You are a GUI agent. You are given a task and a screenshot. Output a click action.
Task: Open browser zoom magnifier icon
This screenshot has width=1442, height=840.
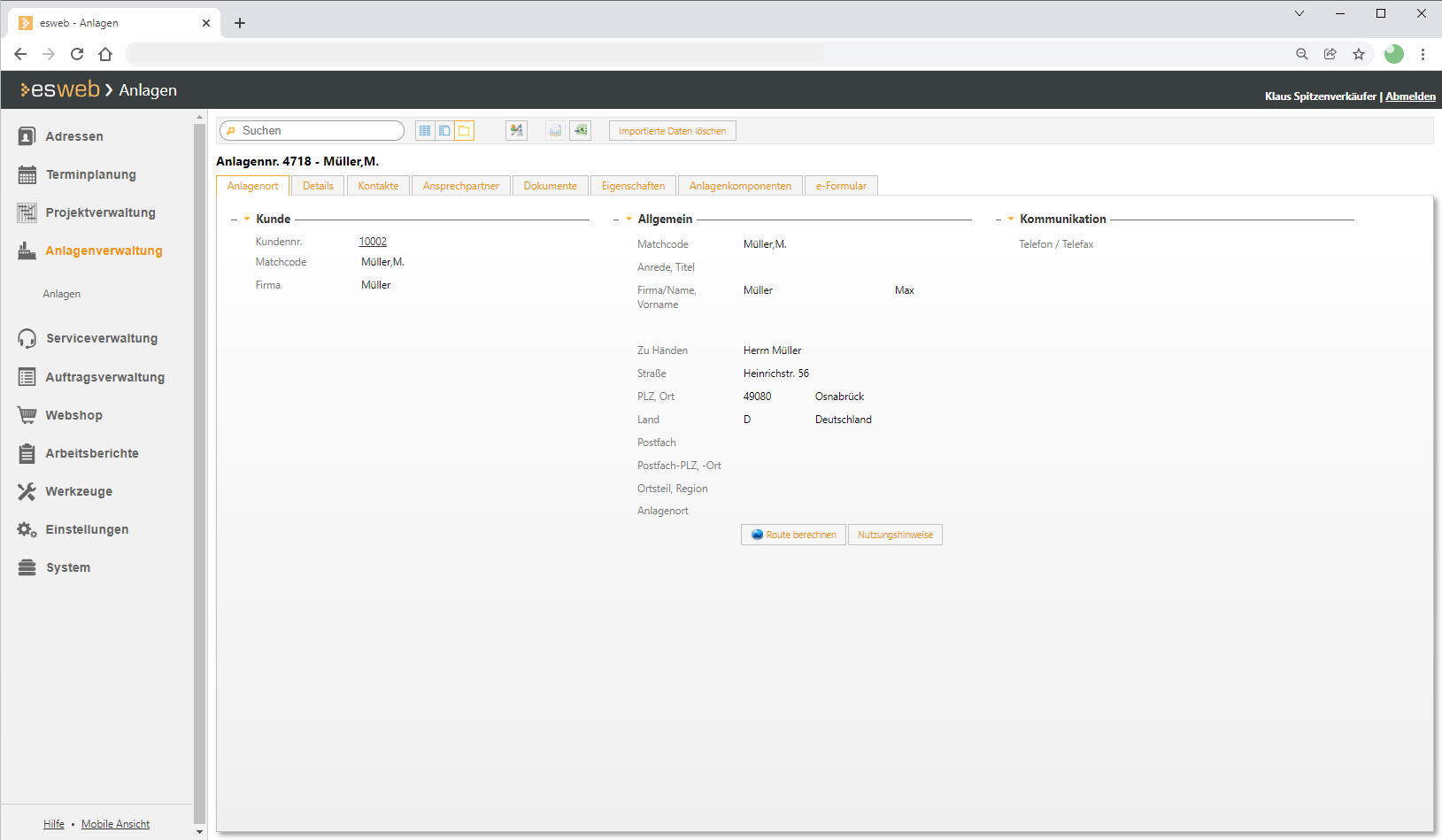(x=1302, y=54)
